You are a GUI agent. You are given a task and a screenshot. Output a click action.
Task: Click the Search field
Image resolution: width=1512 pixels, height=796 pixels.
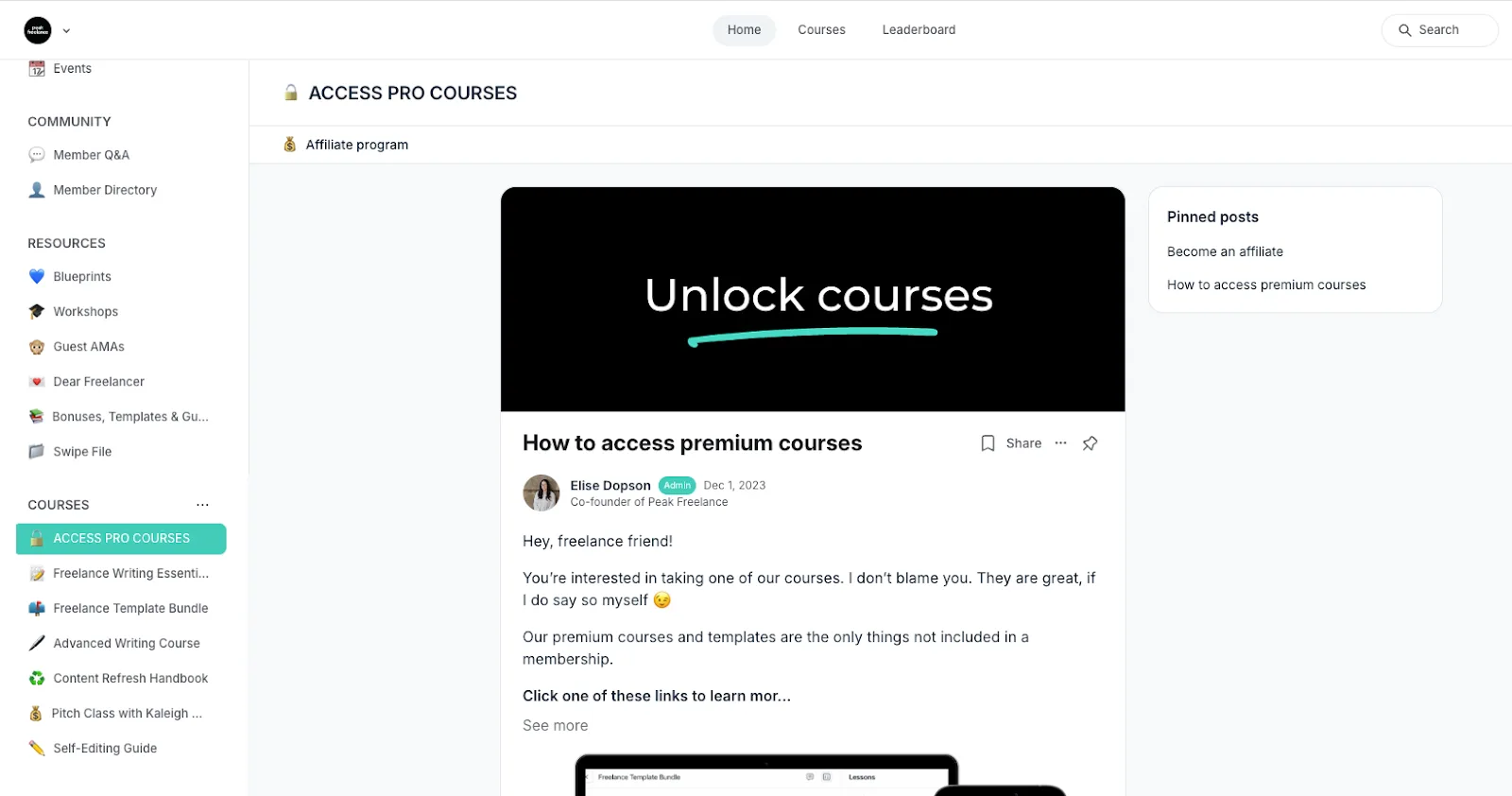coord(1439,30)
